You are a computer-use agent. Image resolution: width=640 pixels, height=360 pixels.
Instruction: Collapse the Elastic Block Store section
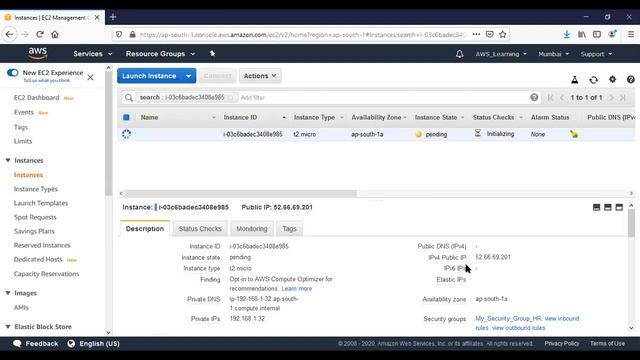[x=8, y=327]
